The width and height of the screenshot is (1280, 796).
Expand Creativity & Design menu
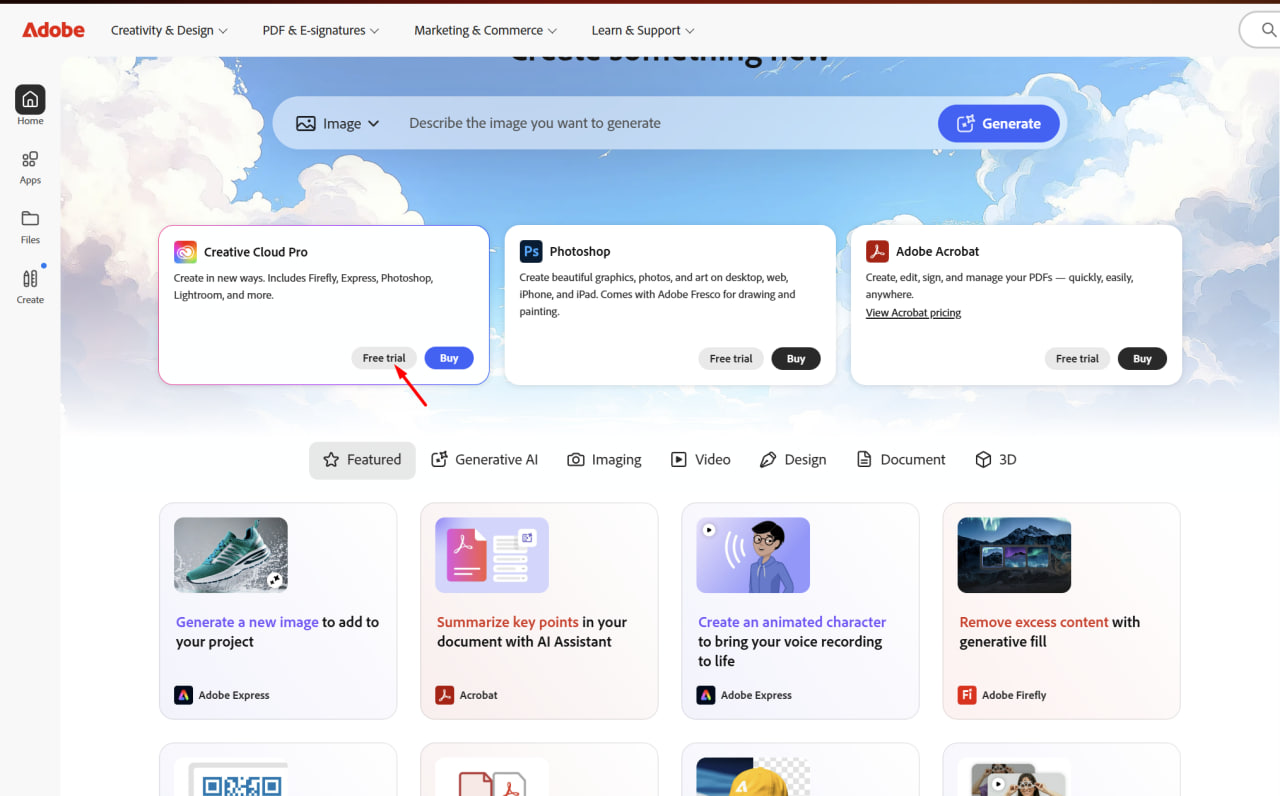[x=169, y=30]
